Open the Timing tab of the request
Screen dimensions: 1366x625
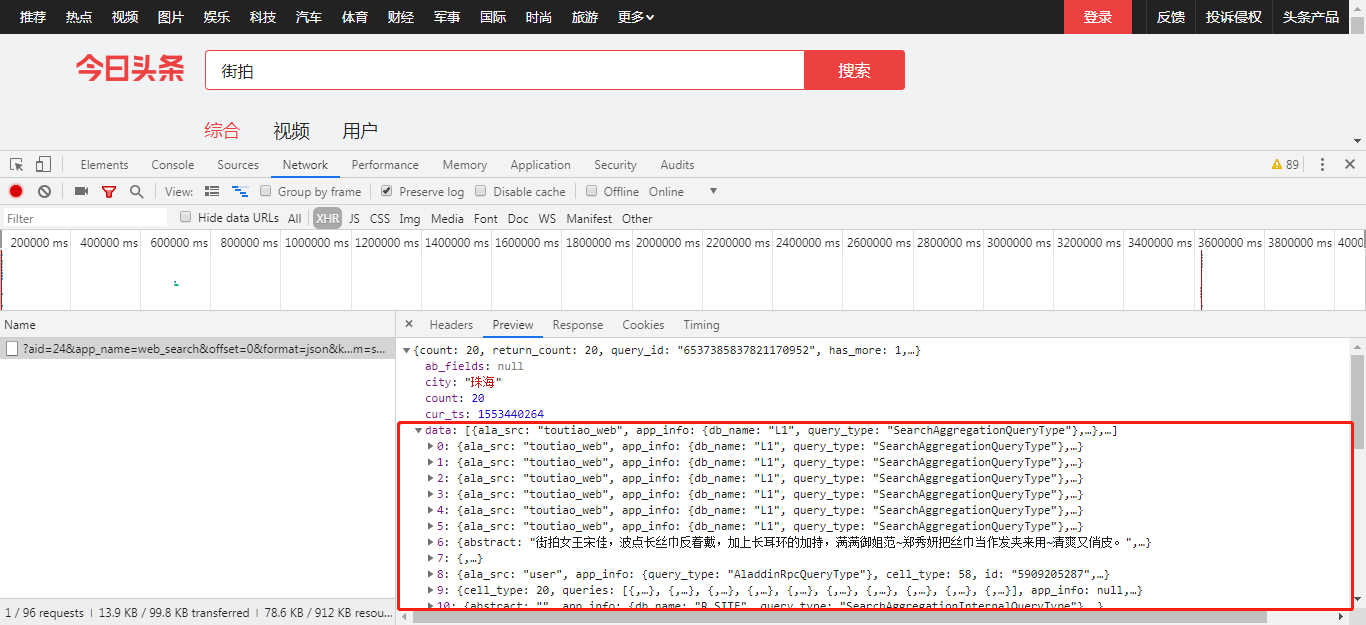click(701, 325)
